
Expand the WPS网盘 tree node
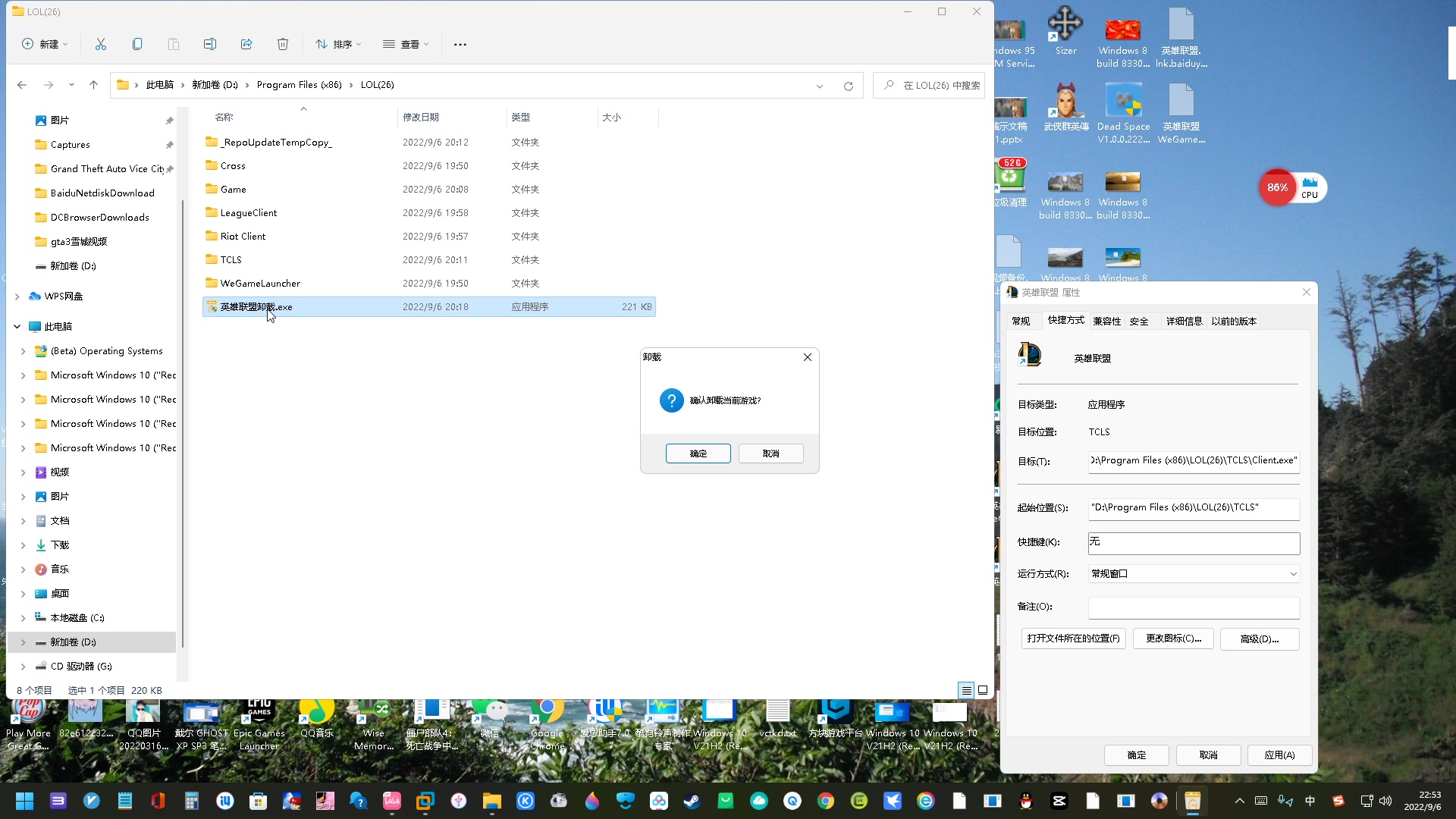pyautogui.click(x=17, y=297)
